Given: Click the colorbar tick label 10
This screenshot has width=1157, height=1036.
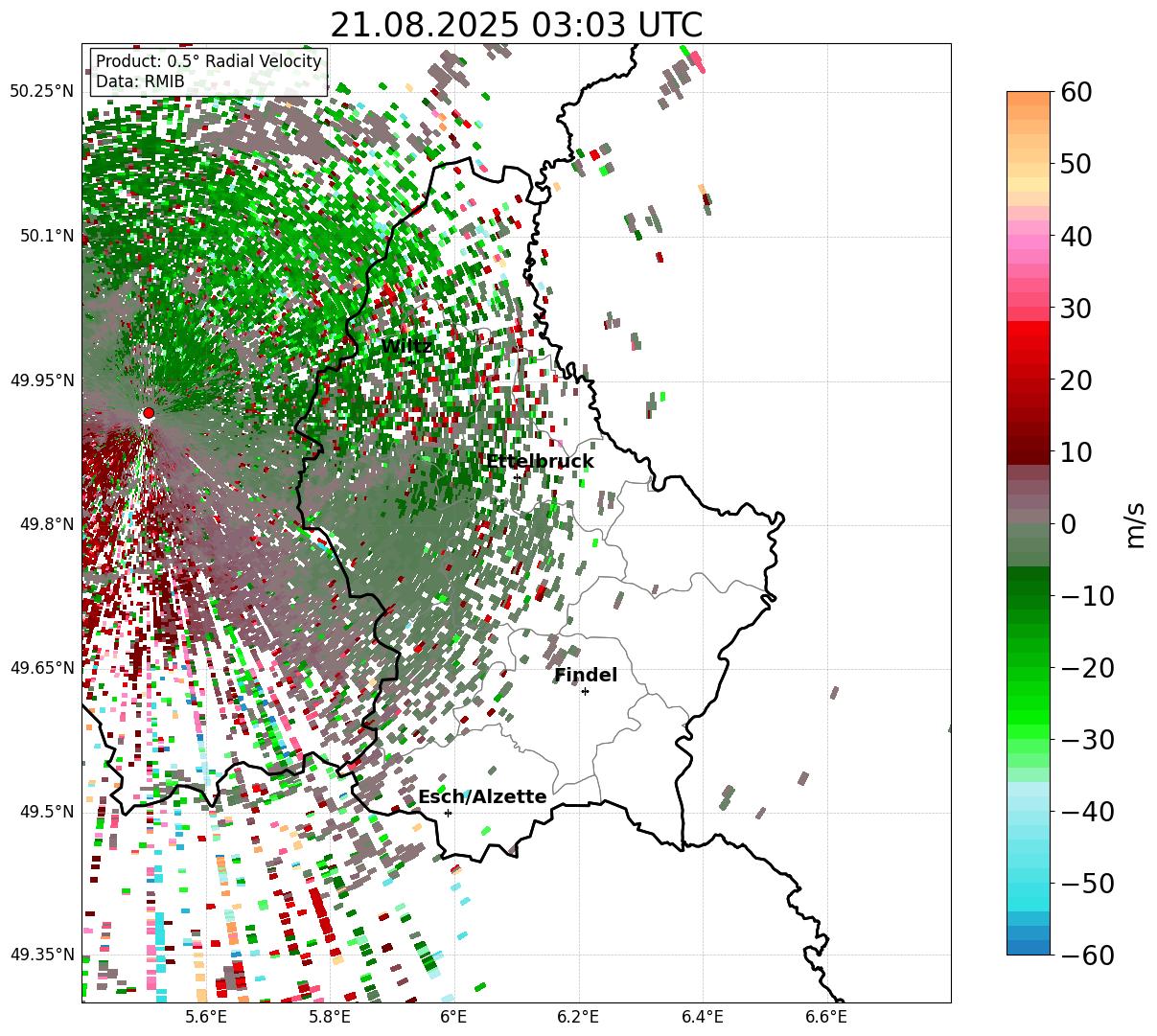Looking at the screenshot, I should pos(1075,452).
